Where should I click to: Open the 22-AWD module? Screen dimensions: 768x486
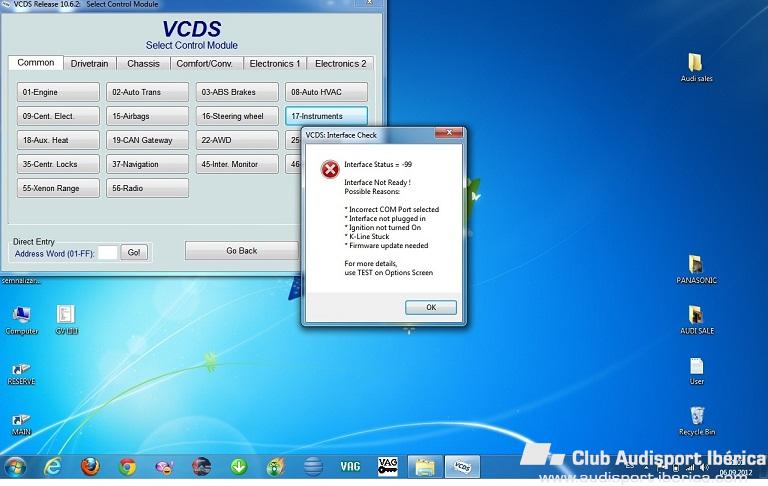[x=237, y=140]
